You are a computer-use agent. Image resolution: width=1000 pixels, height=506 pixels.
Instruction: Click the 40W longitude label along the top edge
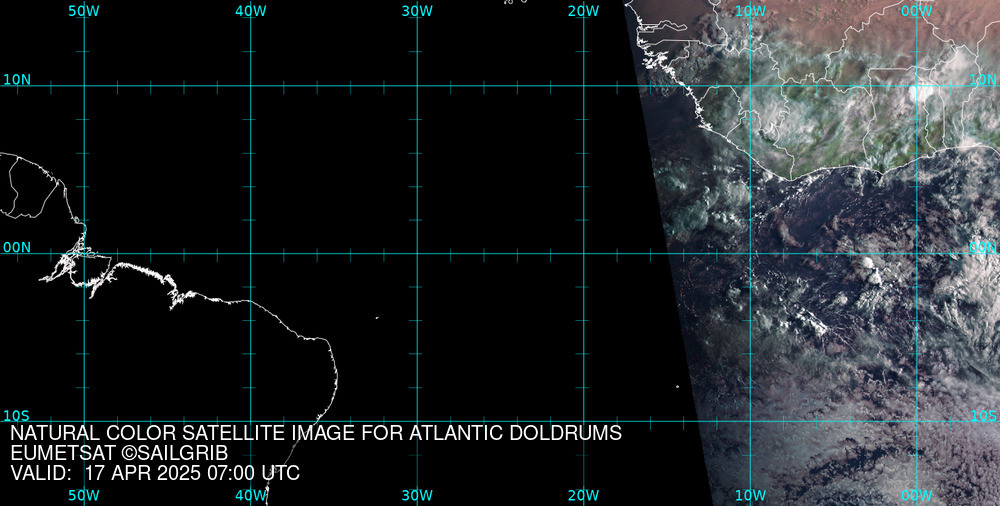tap(251, 11)
